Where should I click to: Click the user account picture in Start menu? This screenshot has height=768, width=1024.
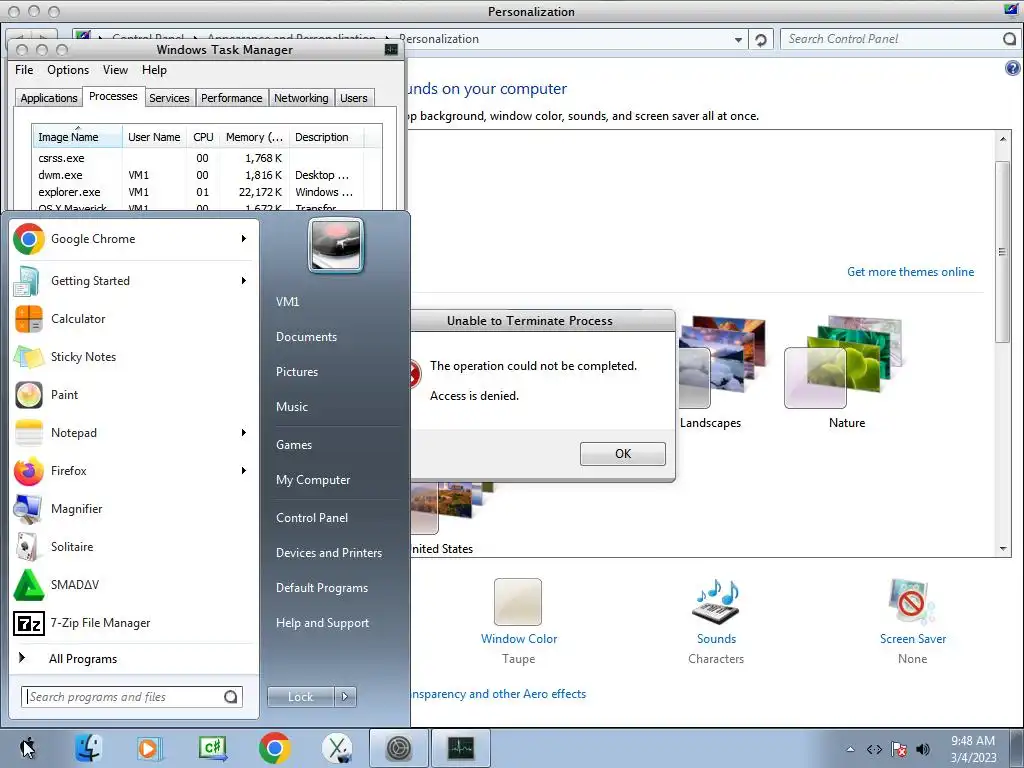(336, 245)
